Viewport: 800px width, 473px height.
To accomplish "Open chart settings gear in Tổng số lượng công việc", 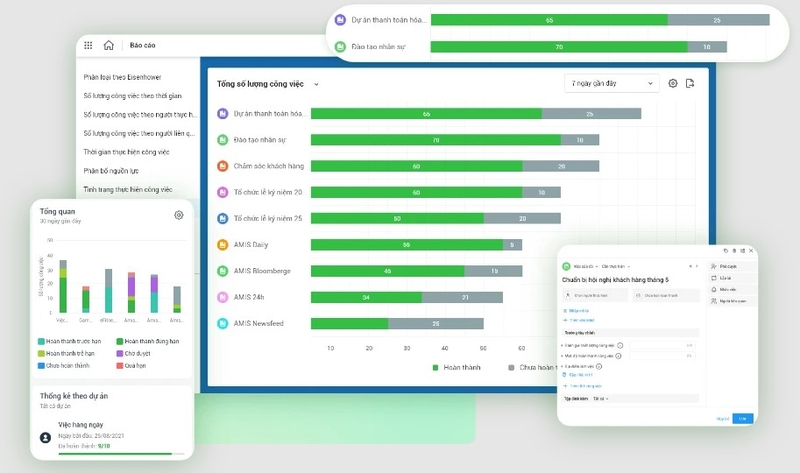I will point(673,83).
